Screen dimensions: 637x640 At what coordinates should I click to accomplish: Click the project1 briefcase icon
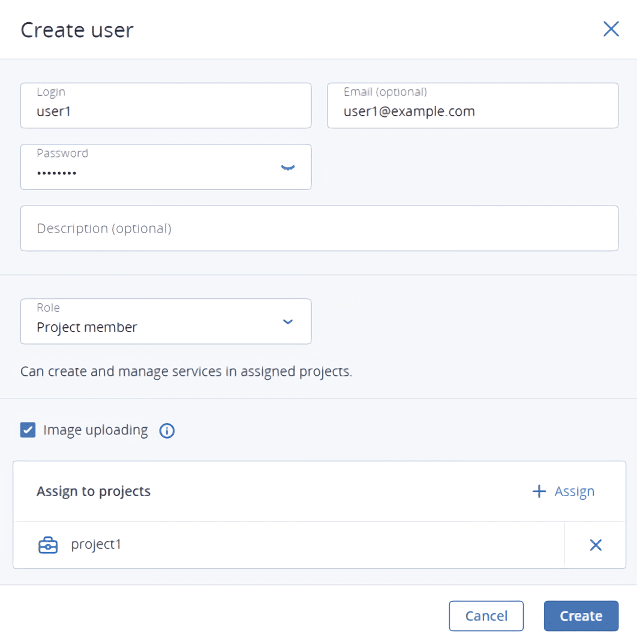point(48,545)
